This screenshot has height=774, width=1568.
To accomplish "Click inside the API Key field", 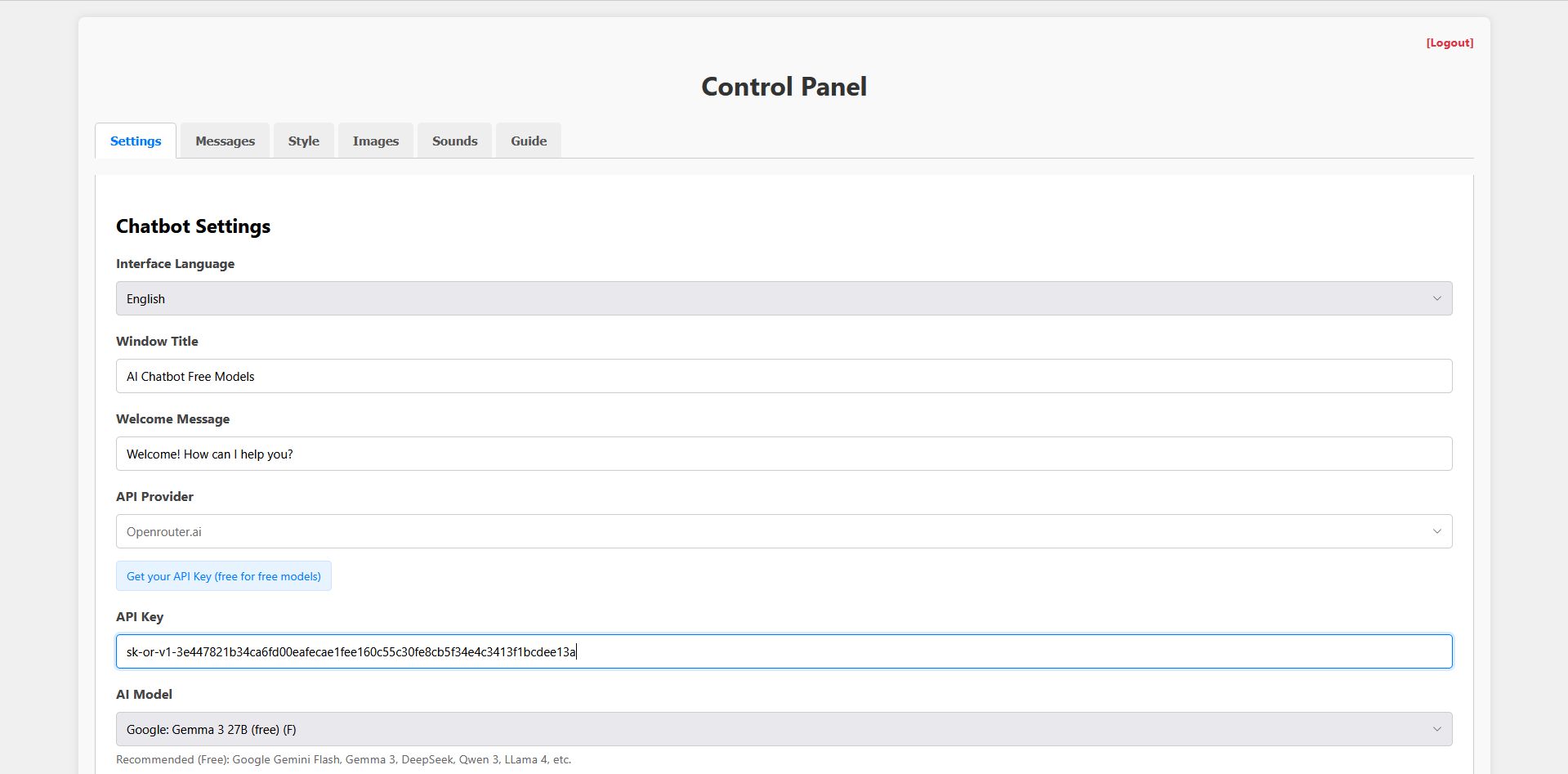I will (783, 651).
